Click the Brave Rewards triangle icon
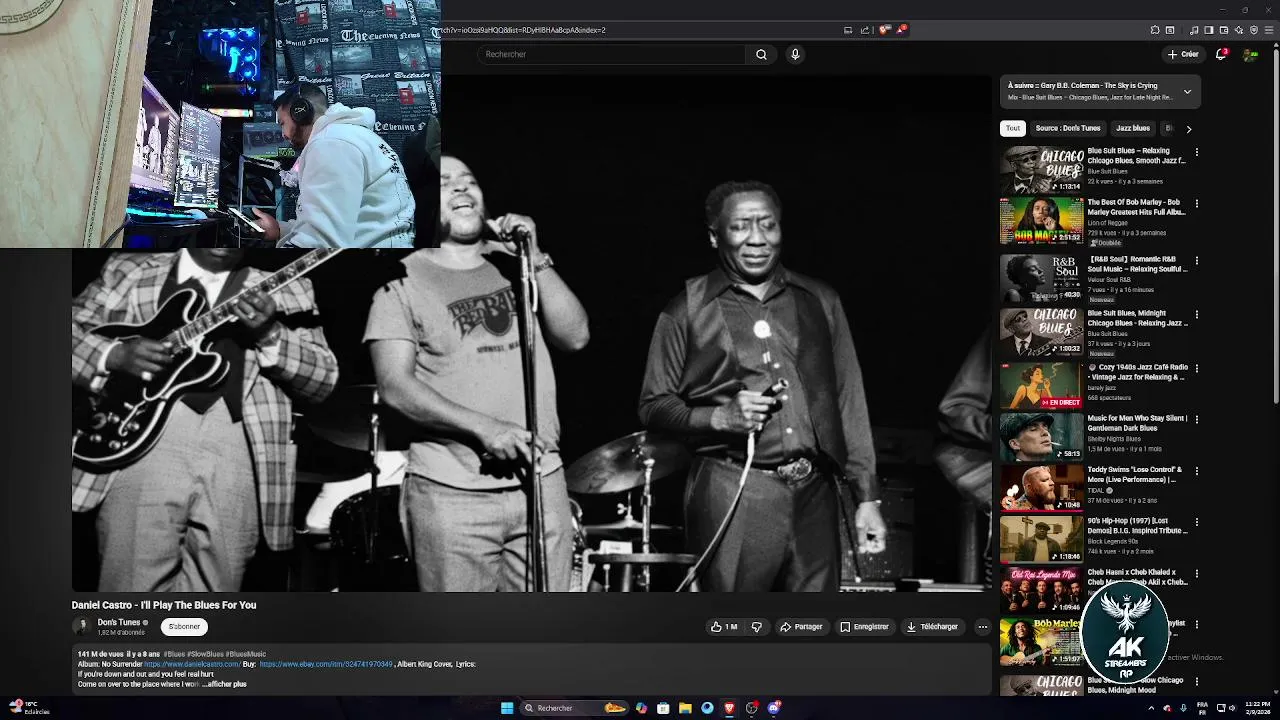1280x720 pixels. click(x=900, y=30)
